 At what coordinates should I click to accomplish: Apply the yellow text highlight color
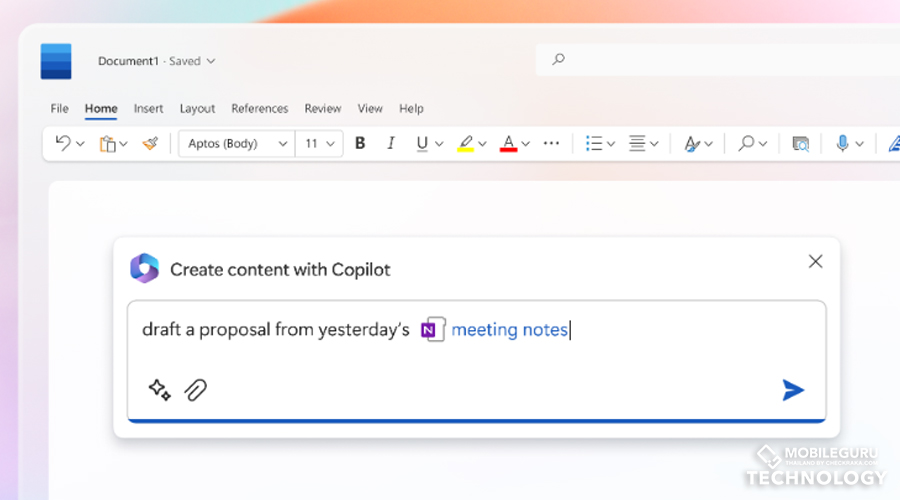click(x=465, y=144)
